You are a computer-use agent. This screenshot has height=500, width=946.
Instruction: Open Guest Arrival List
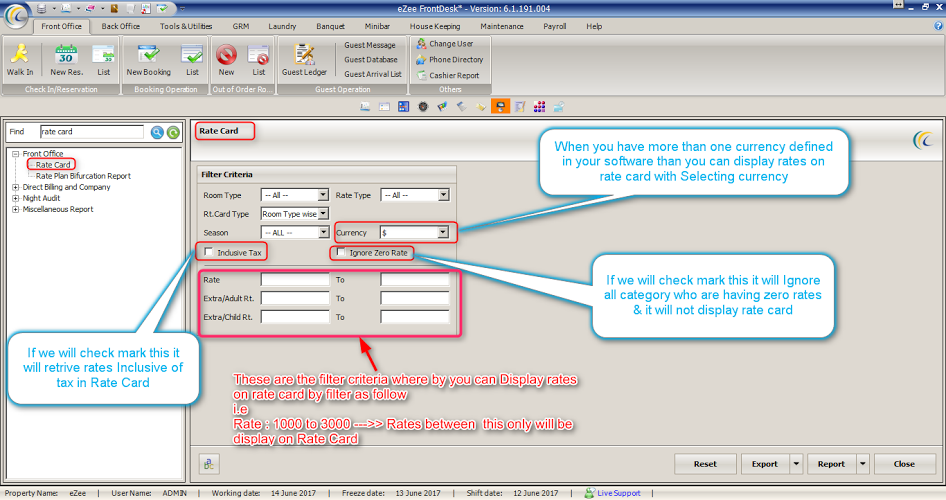pyautogui.click(x=373, y=74)
